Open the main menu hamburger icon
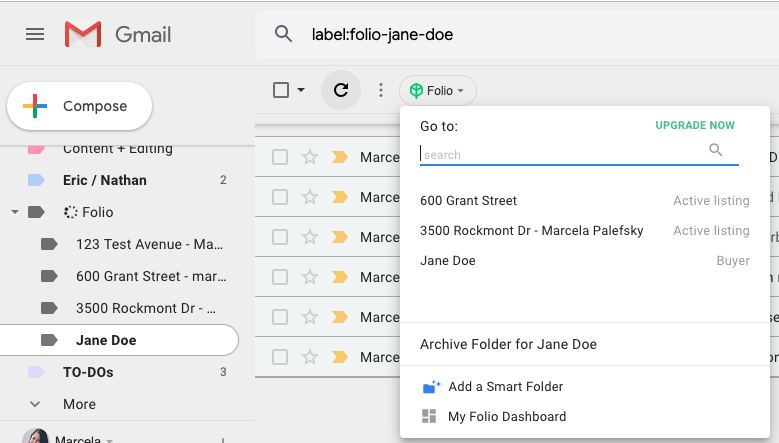This screenshot has width=779, height=443. click(x=35, y=34)
